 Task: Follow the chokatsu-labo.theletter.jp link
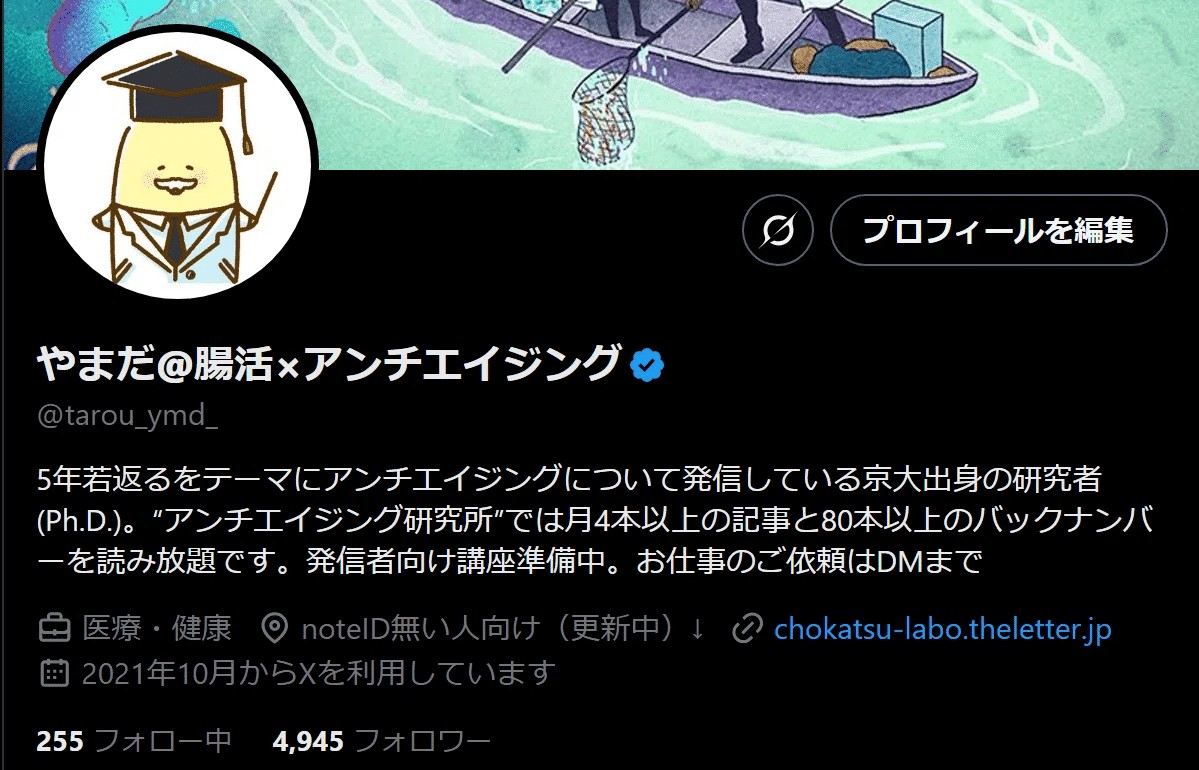point(942,629)
